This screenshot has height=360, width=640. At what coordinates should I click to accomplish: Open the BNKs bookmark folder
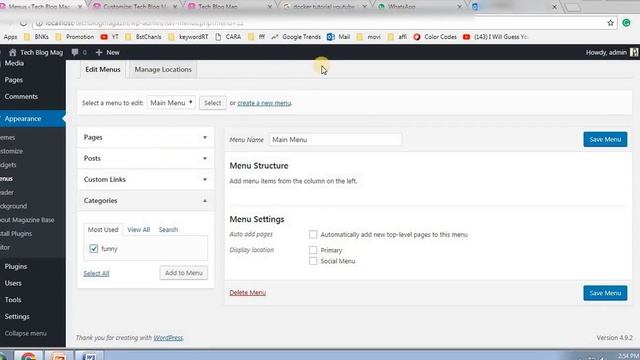36,37
